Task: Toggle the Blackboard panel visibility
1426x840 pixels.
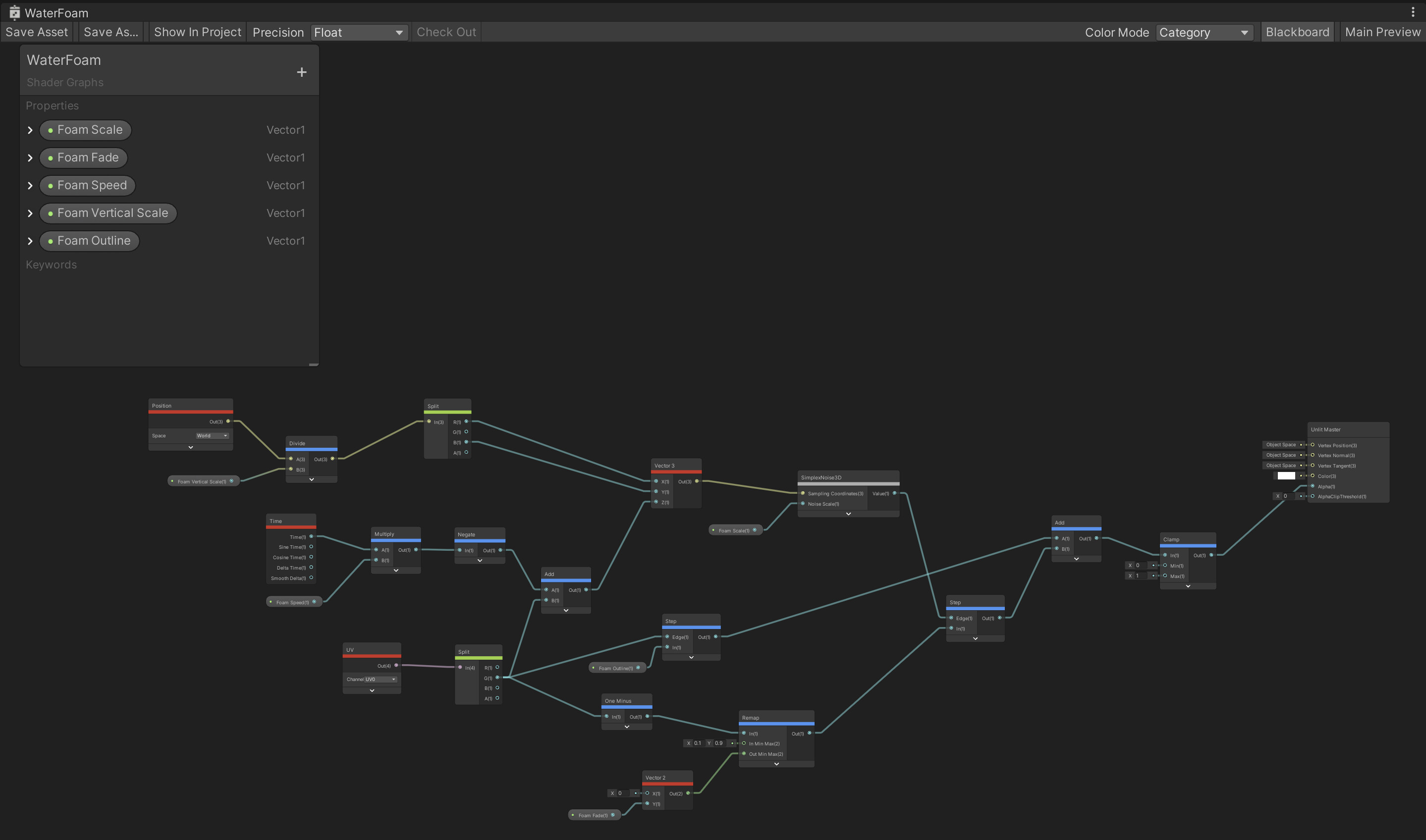Action: coord(1297,32)
